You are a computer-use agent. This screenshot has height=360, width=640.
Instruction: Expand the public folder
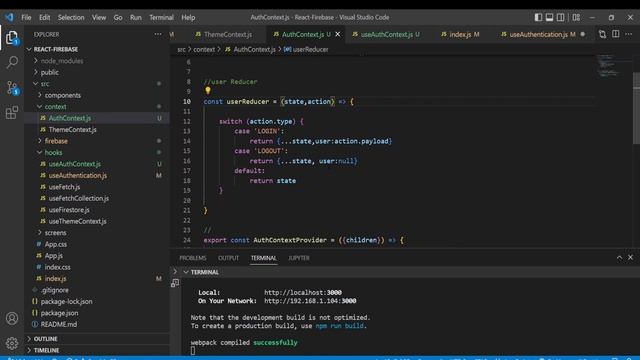tap(97, 72)
